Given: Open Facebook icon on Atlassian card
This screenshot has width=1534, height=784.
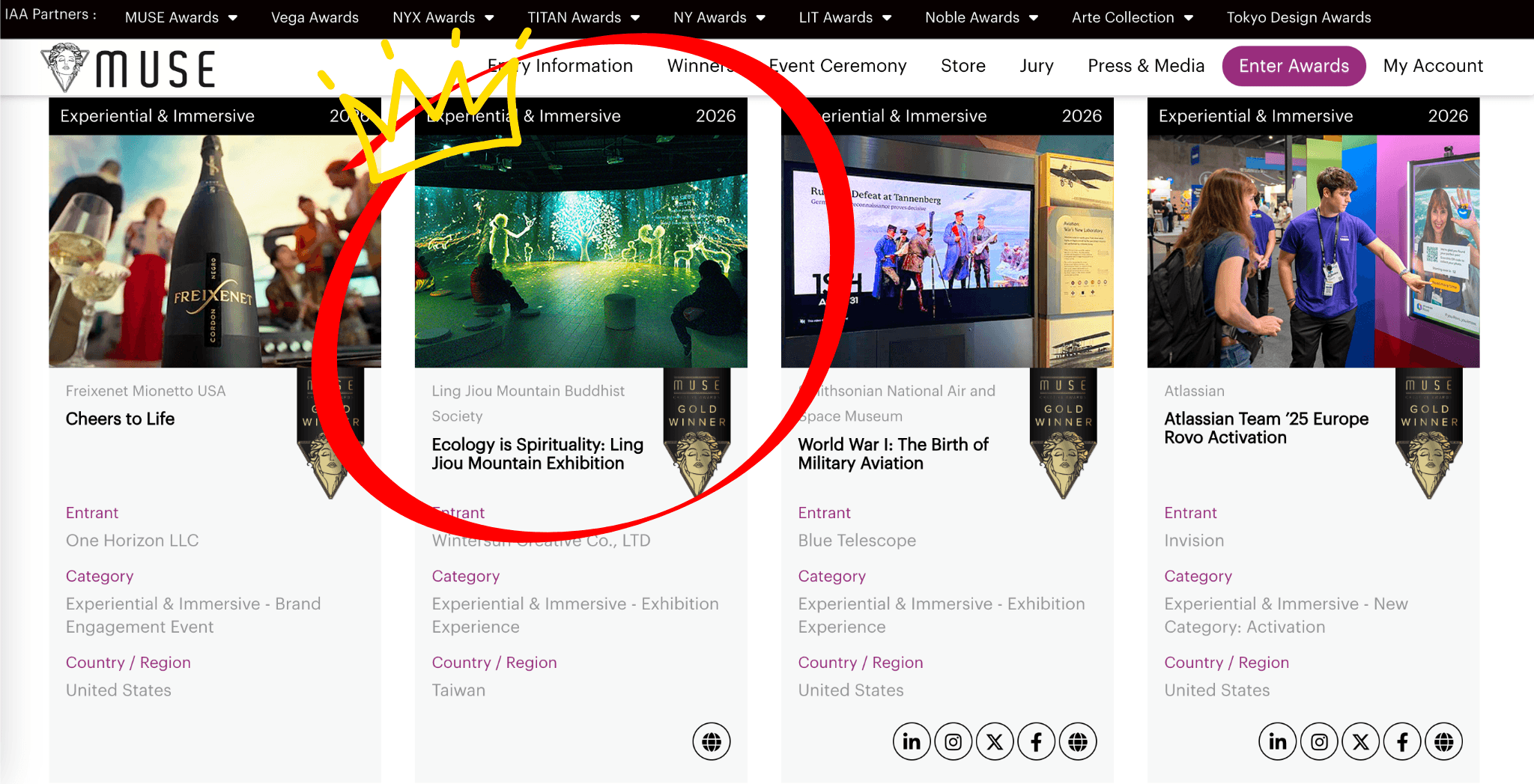Looking at the screenshot, I should pyautogui.click(x=1403, y=742).
